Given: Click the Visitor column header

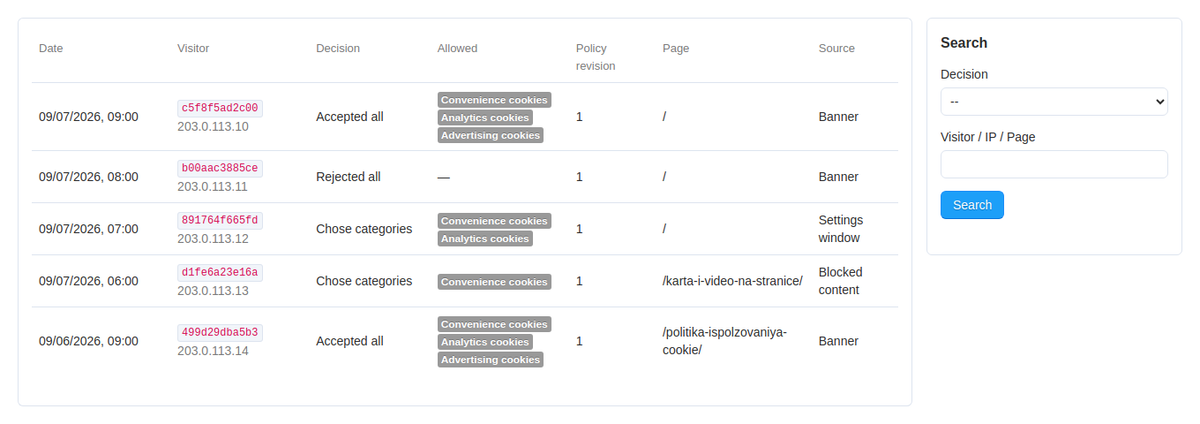Looking at the screenshot, I should 193,48.
